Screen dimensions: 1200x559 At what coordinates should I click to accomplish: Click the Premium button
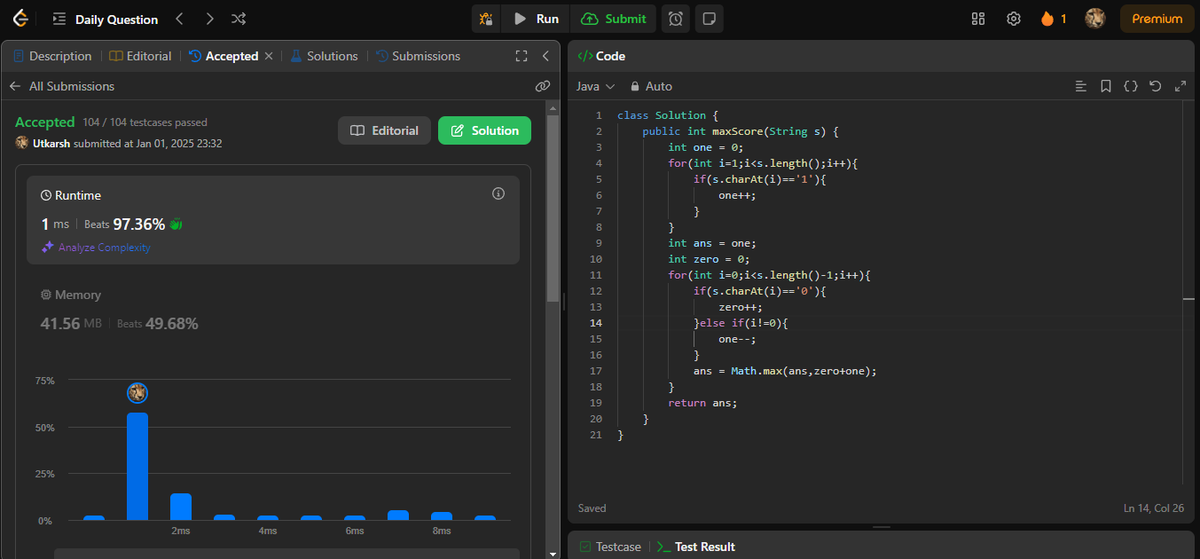point(1157,19)
